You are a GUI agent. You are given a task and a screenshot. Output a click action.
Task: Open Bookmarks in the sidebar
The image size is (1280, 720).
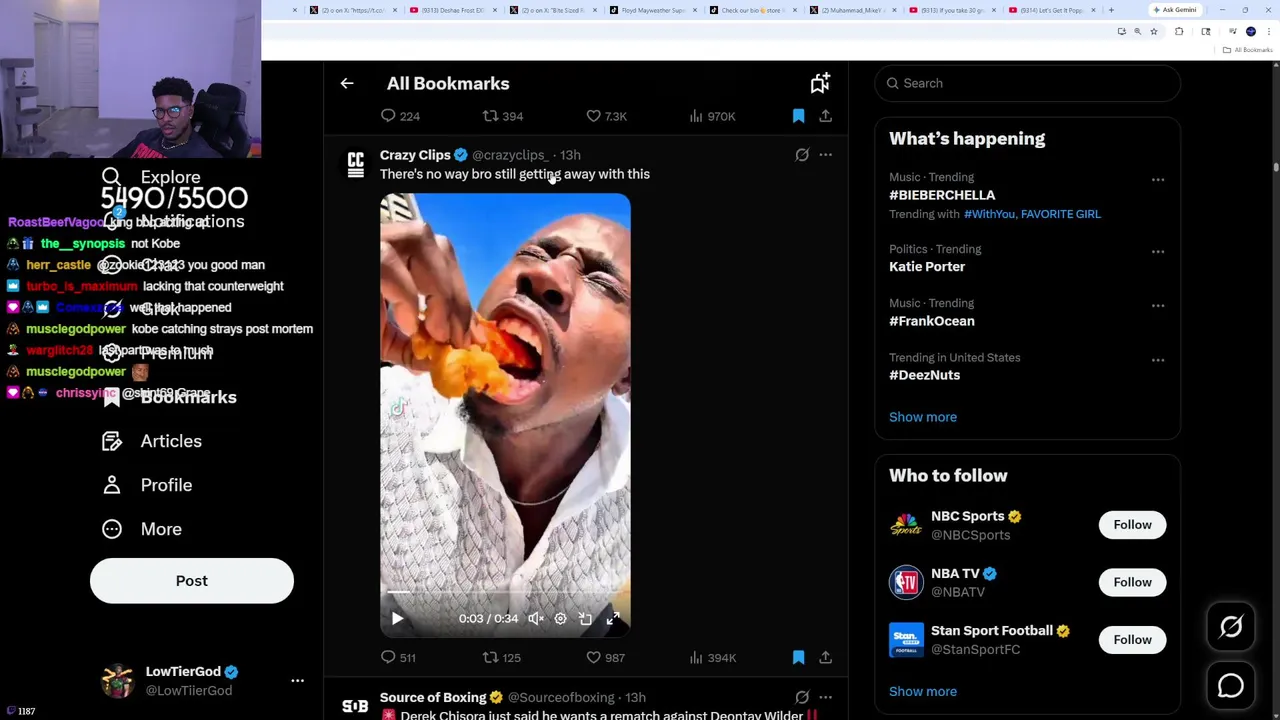coord(169,397)
